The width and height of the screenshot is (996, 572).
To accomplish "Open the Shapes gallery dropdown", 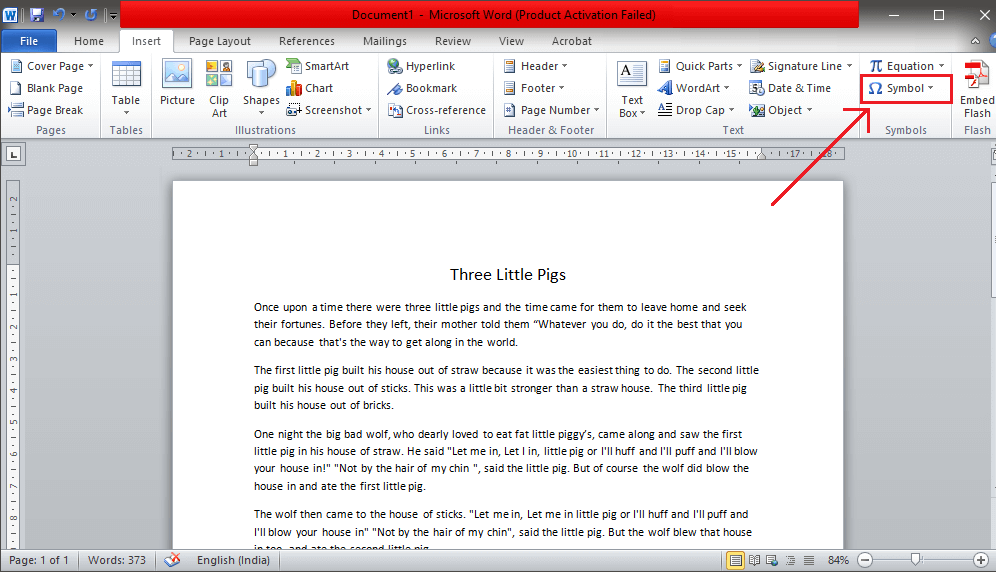I will point(261,100).
